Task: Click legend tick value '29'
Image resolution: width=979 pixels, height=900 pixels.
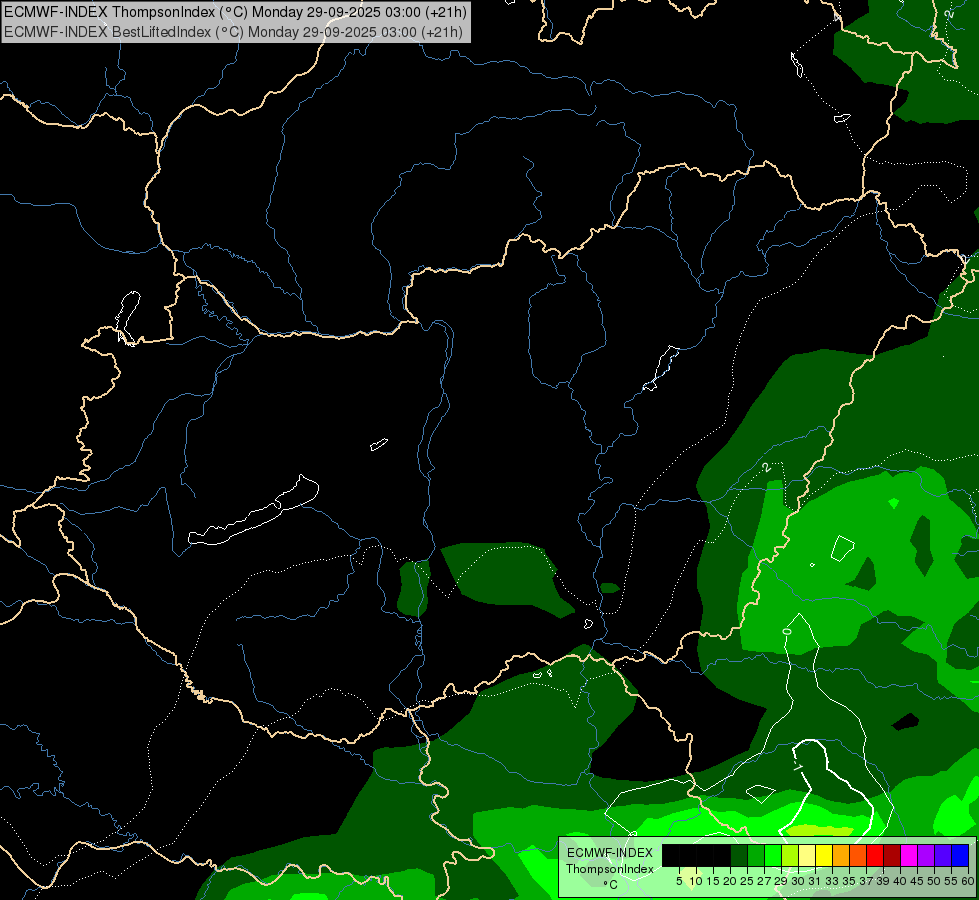Action: tap(781, 881)
